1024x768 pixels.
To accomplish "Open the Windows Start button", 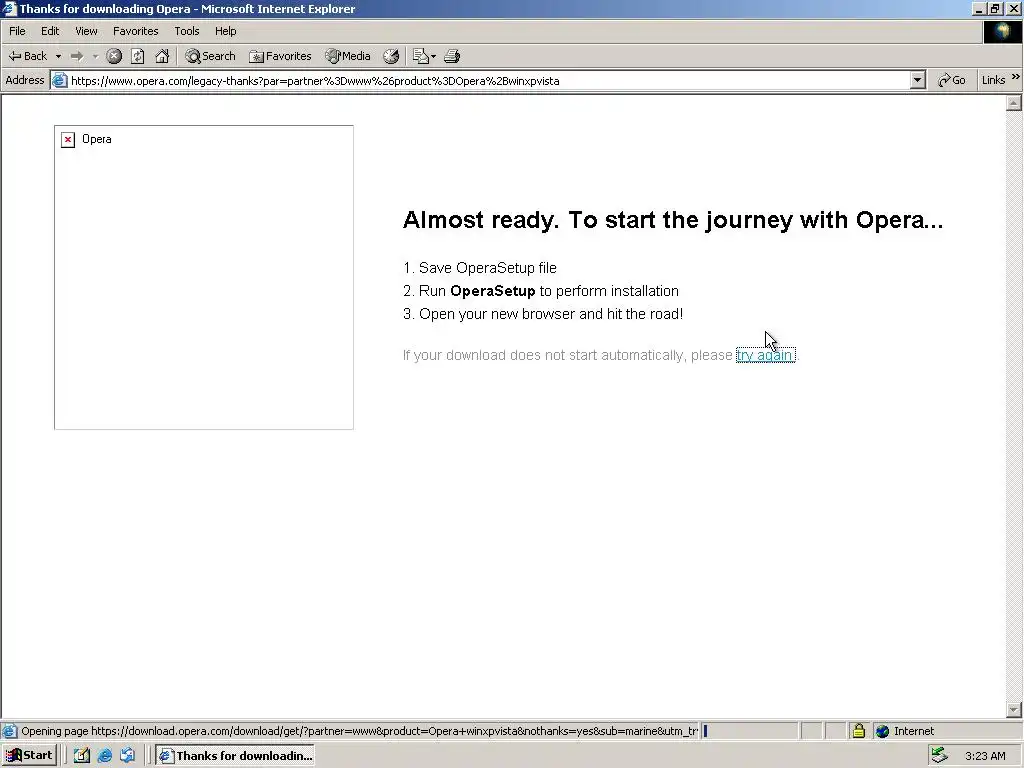I will coord(29,756).
